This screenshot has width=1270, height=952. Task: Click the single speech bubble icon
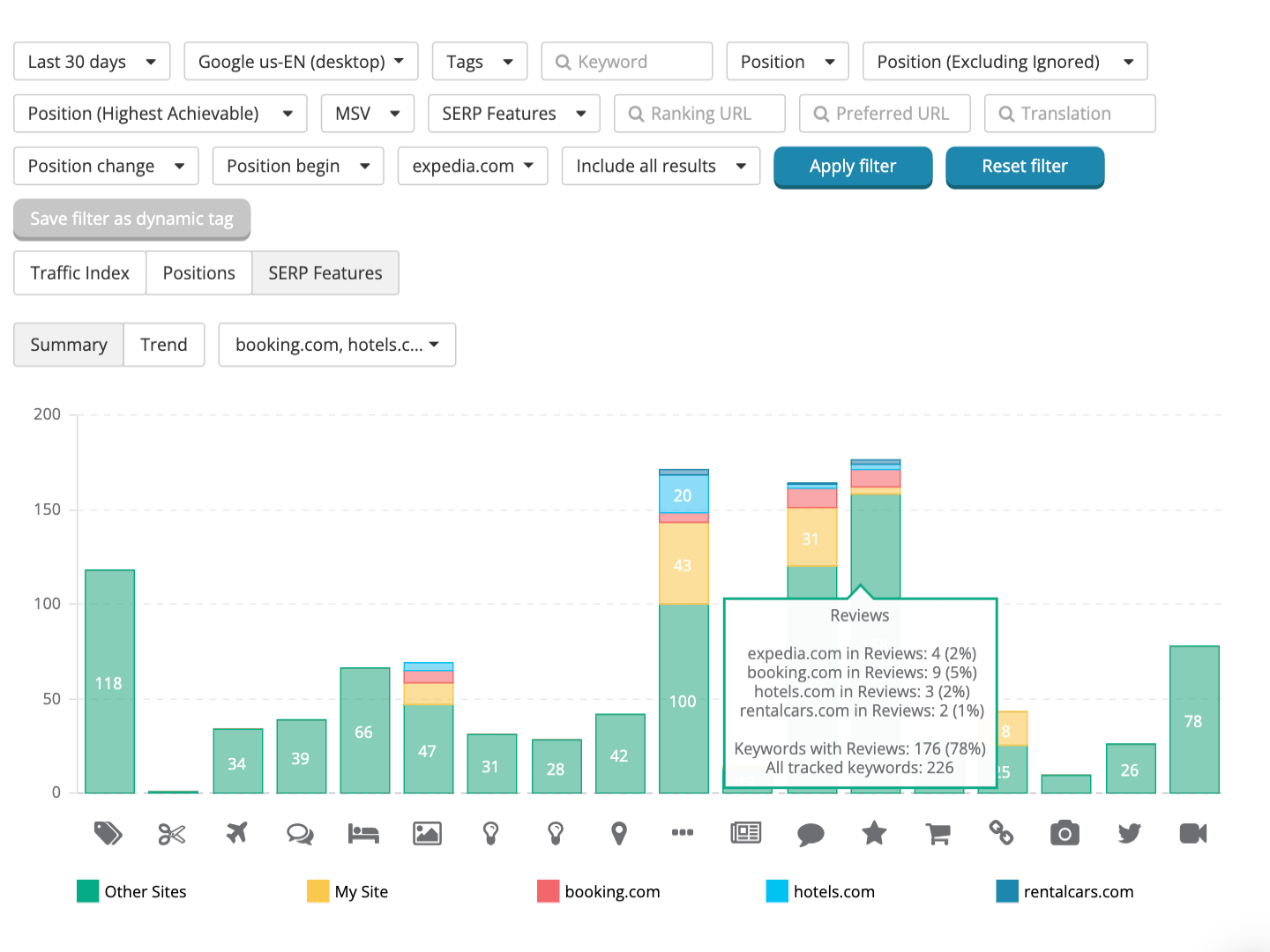pos(811,834)
